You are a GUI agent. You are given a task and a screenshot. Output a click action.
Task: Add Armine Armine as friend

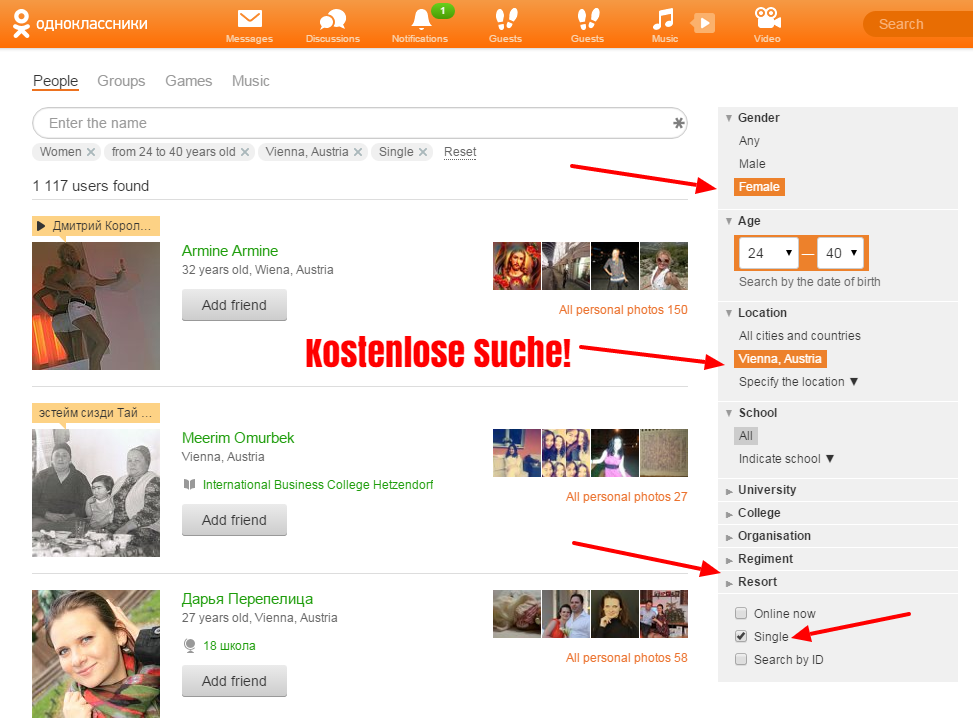(x=234, y=305)
